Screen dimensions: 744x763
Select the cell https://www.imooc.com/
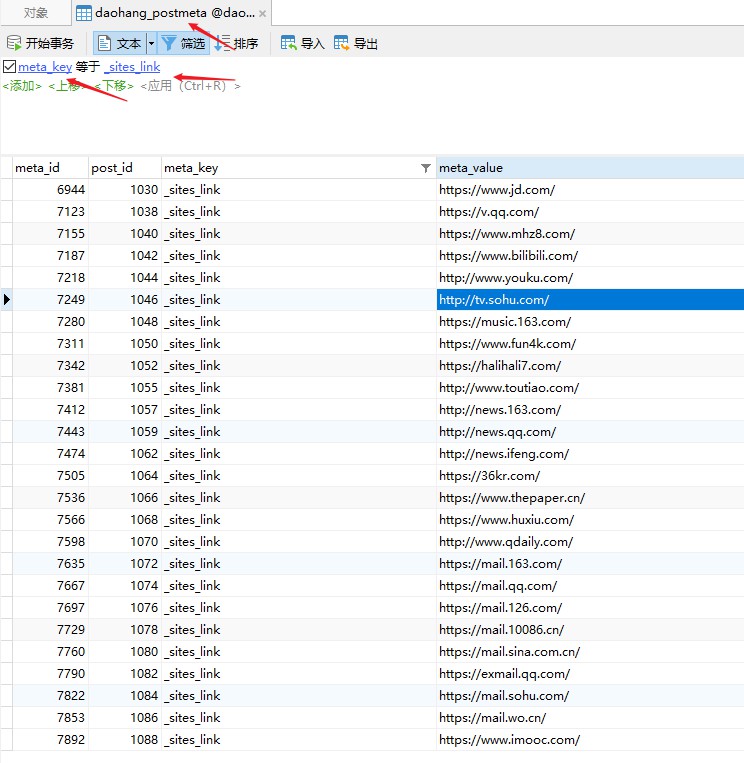590,740
